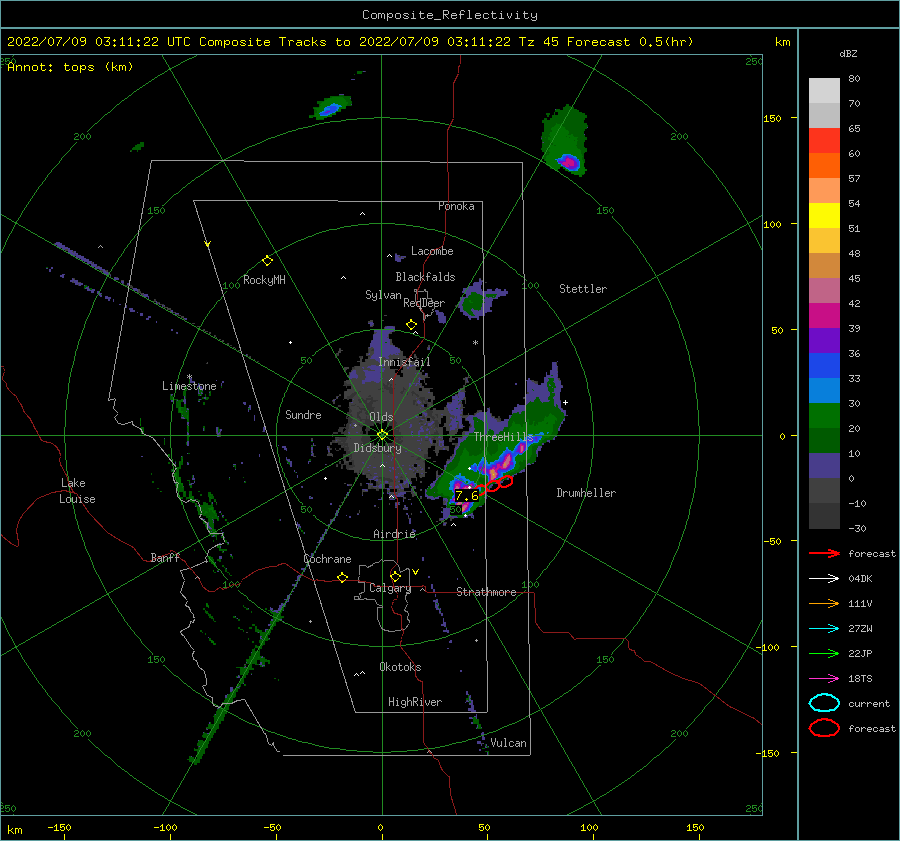Click the radar center diamond near Olds

pyautogui.click(x=382, y=435)
